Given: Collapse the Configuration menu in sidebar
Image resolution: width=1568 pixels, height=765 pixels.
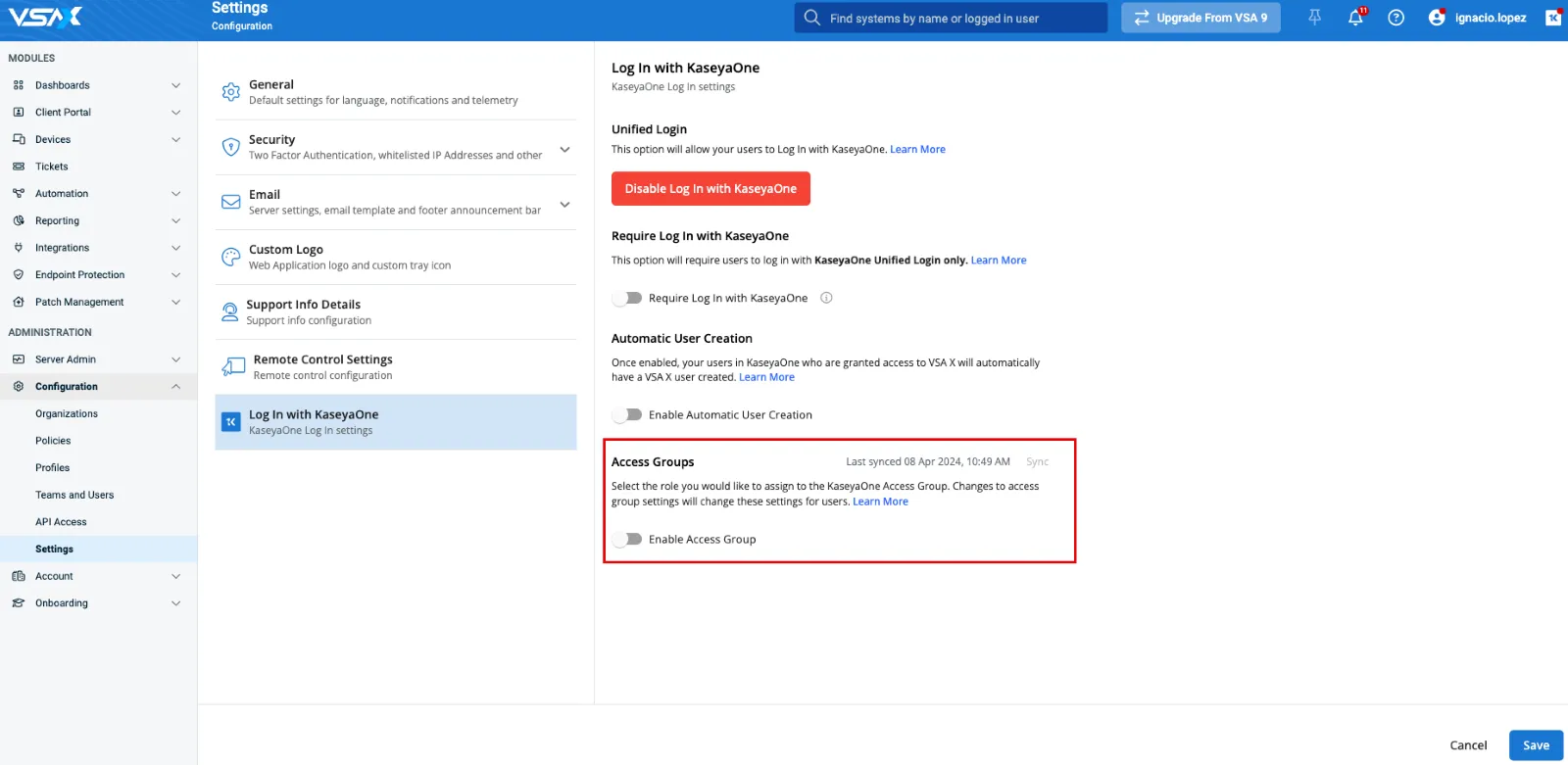Looking at the screenshot, I should [175, 387].
